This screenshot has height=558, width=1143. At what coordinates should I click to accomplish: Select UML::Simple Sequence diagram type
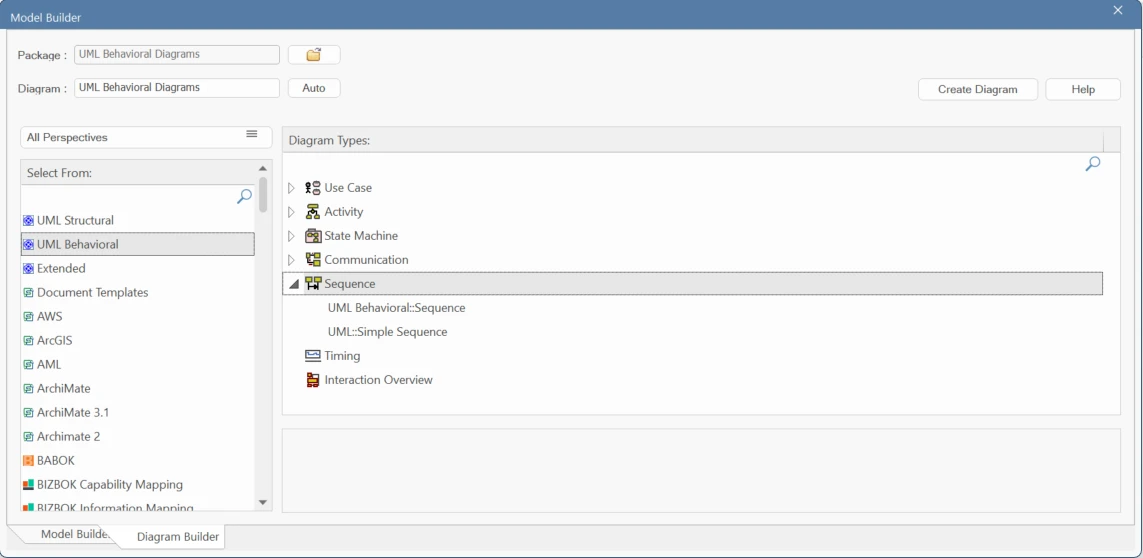coord(387,332)
